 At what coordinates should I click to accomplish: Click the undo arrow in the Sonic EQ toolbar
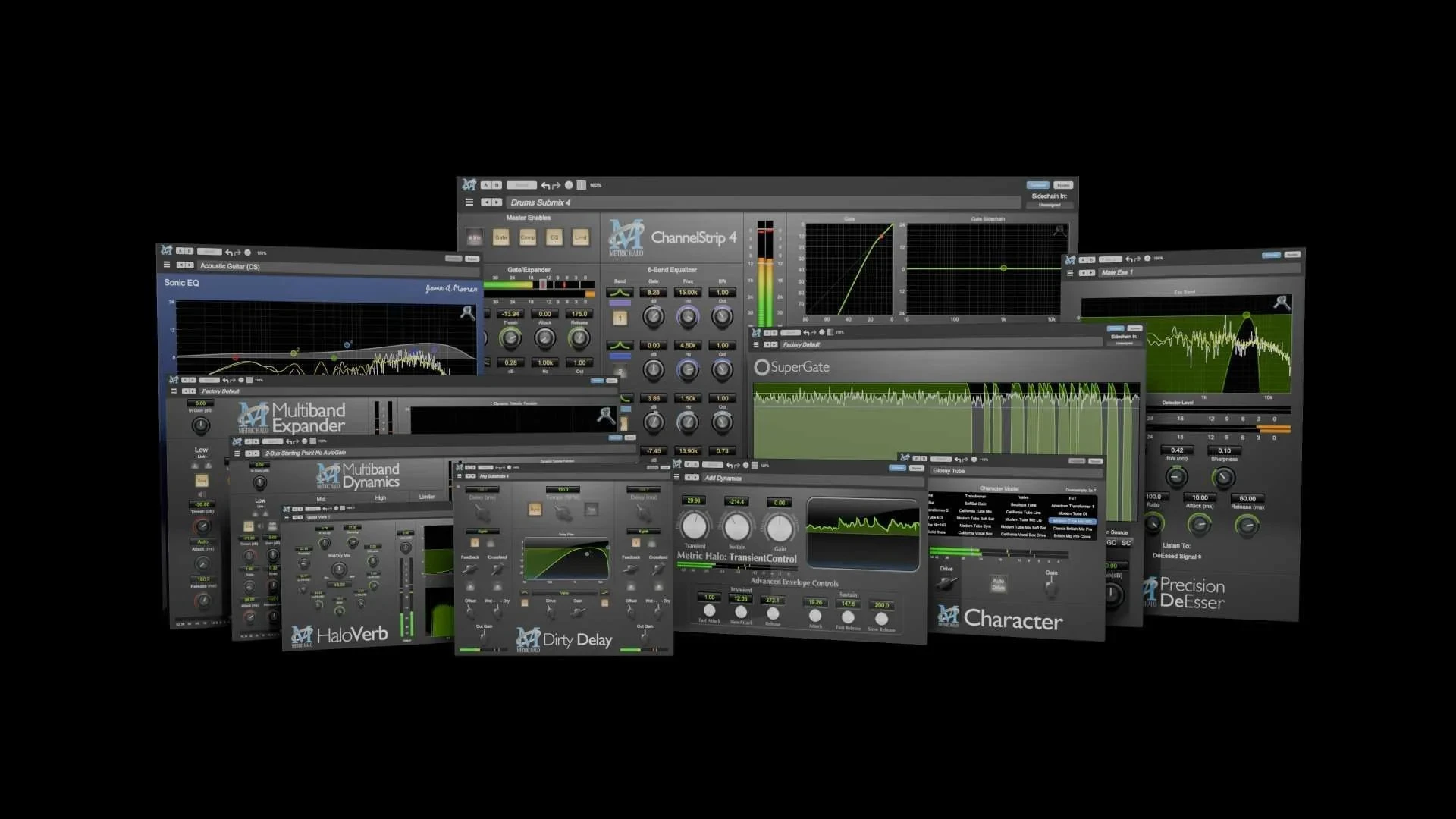(229, 253)
